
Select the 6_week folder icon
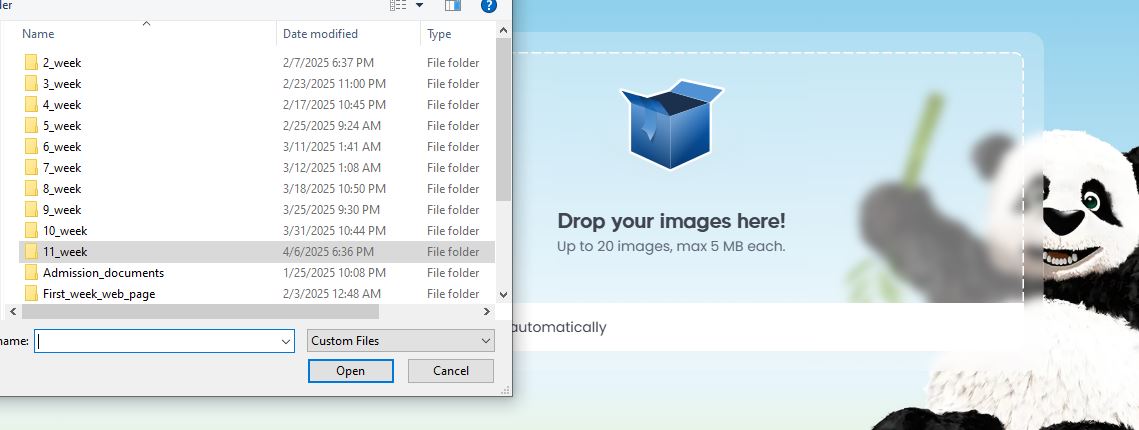point(31,147)
